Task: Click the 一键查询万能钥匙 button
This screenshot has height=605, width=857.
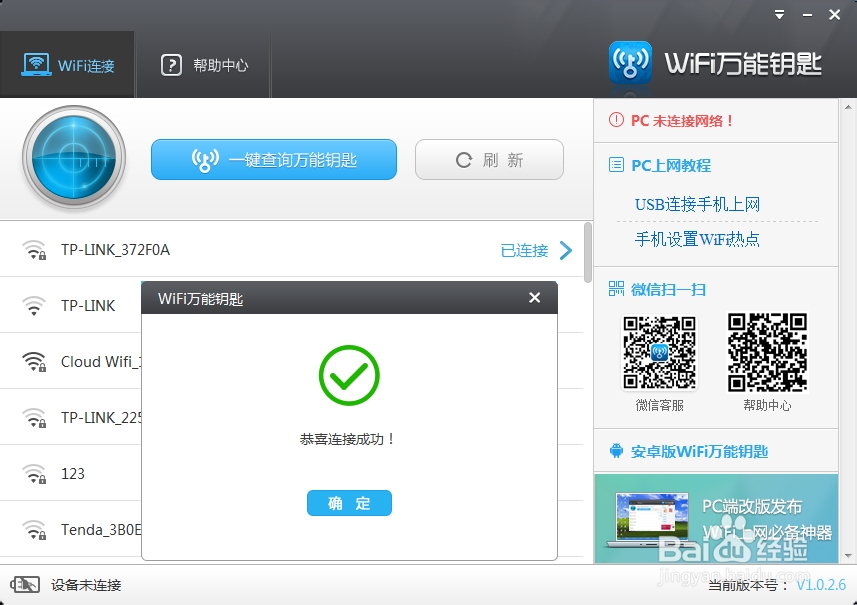Action: 274,160
